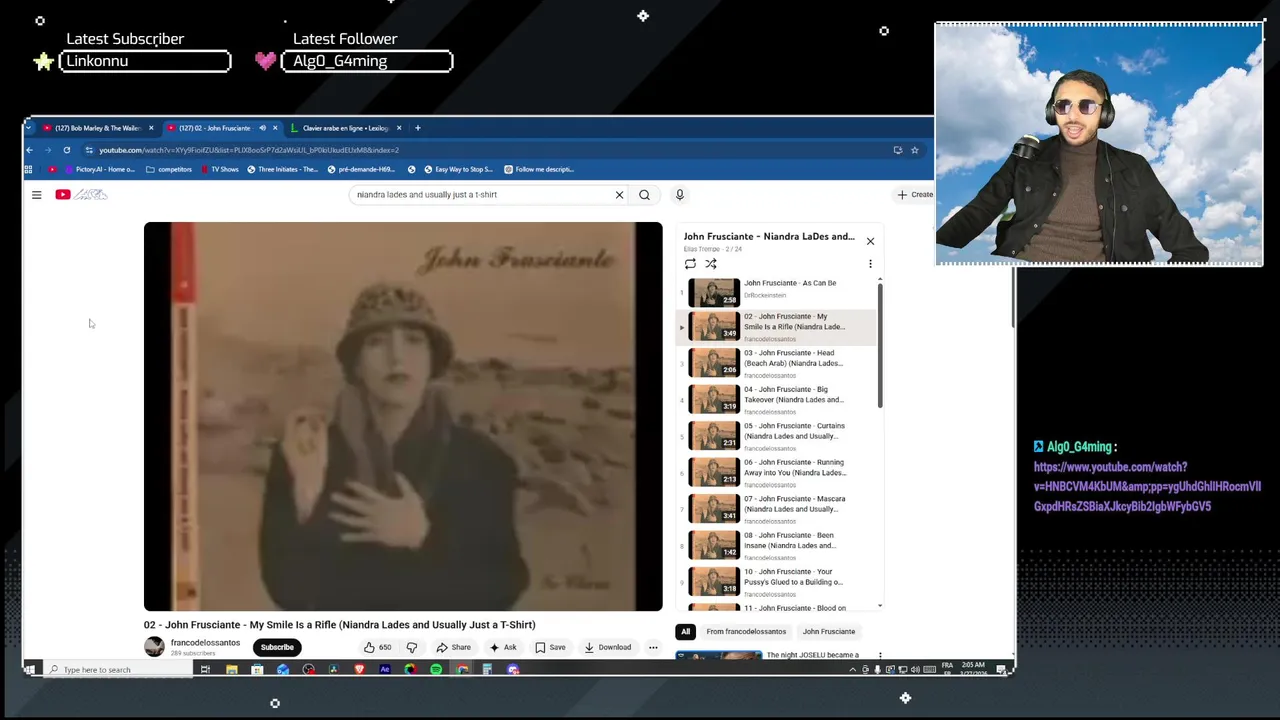Click the video player to pause
This screenshot has width=1280, height=720.
coord(403,416)
